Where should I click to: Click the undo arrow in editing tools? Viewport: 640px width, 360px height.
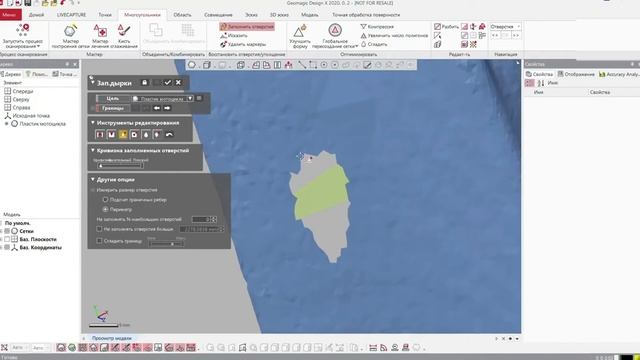coord(169,134)
